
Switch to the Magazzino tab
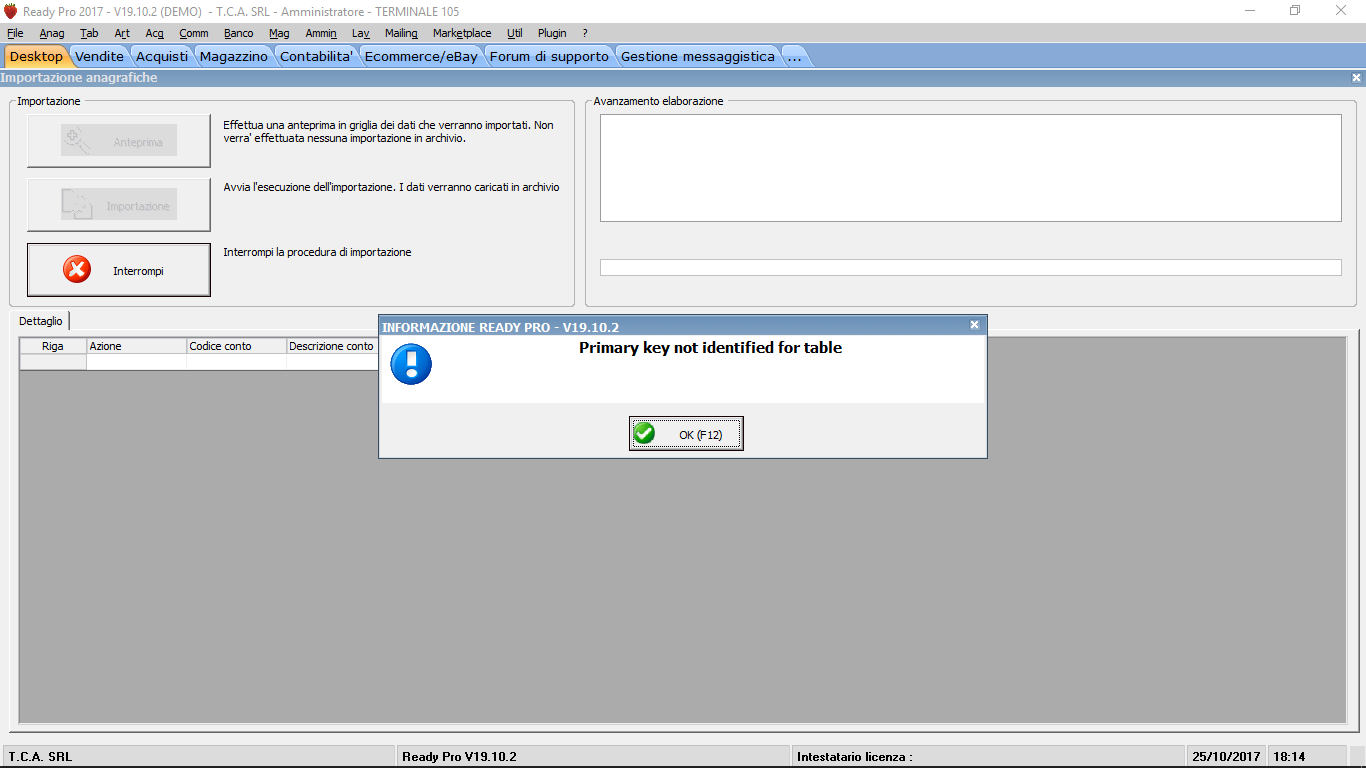234,56
